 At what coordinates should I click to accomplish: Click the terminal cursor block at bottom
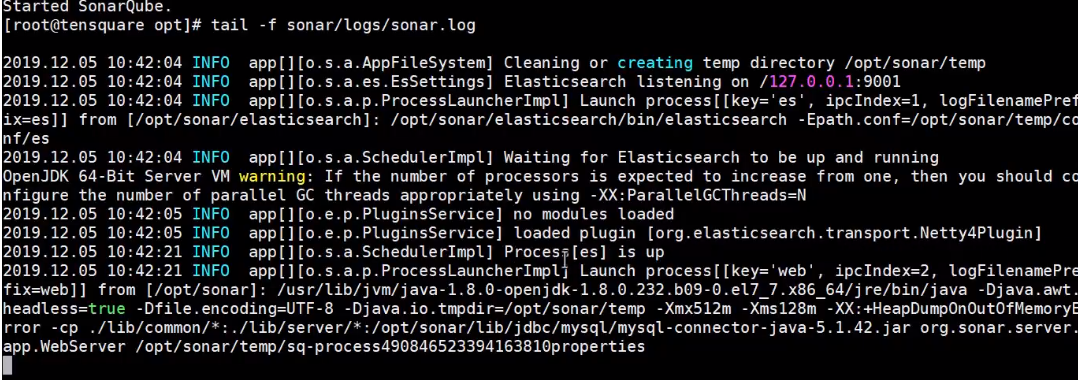tap(8, 366)
